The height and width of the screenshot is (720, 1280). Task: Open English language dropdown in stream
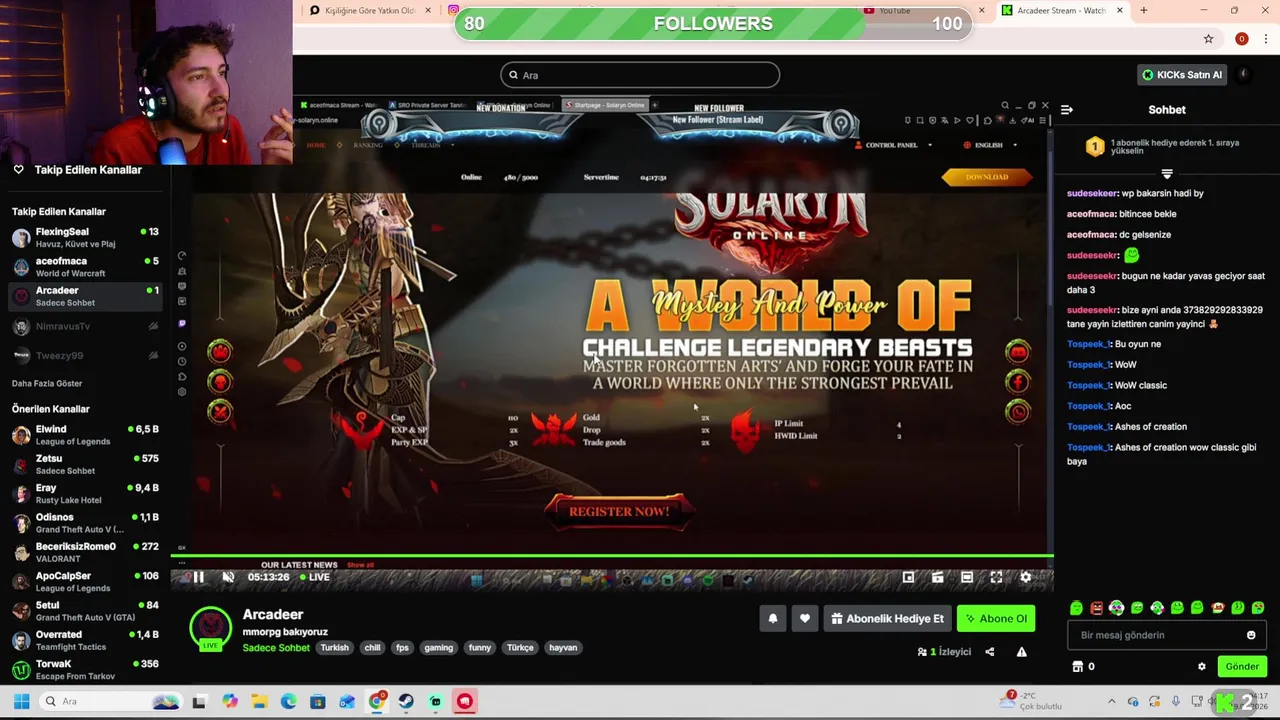[x=990, y=145]
